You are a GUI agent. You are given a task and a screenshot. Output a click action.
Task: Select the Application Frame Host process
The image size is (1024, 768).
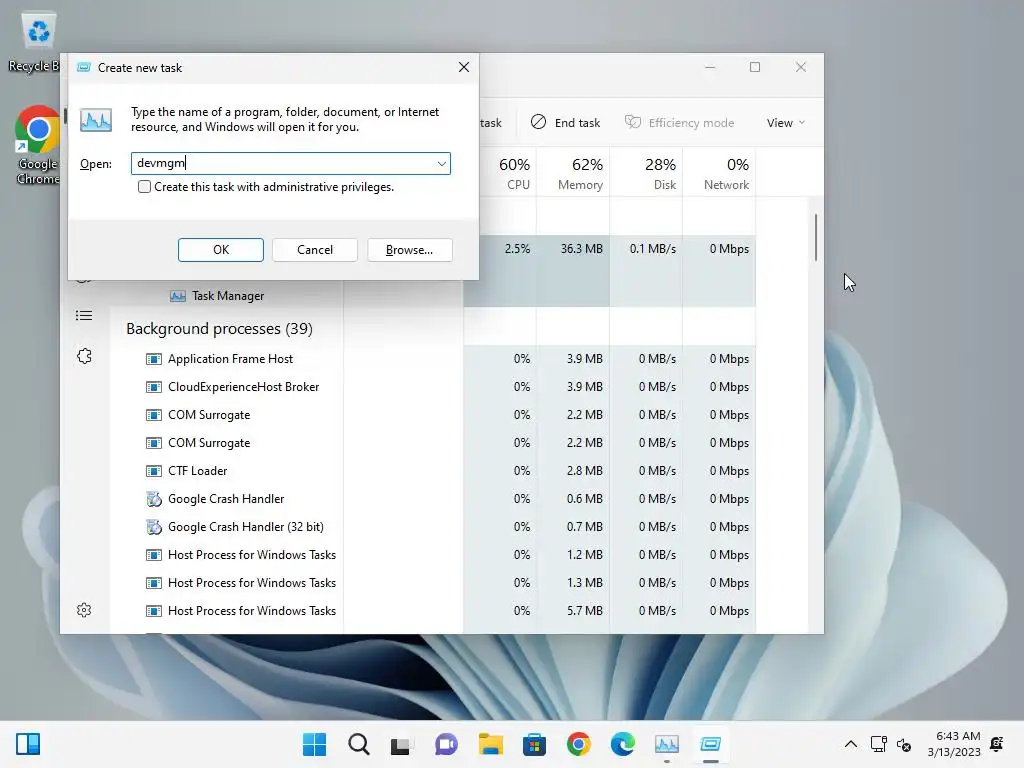click(230, 359)
